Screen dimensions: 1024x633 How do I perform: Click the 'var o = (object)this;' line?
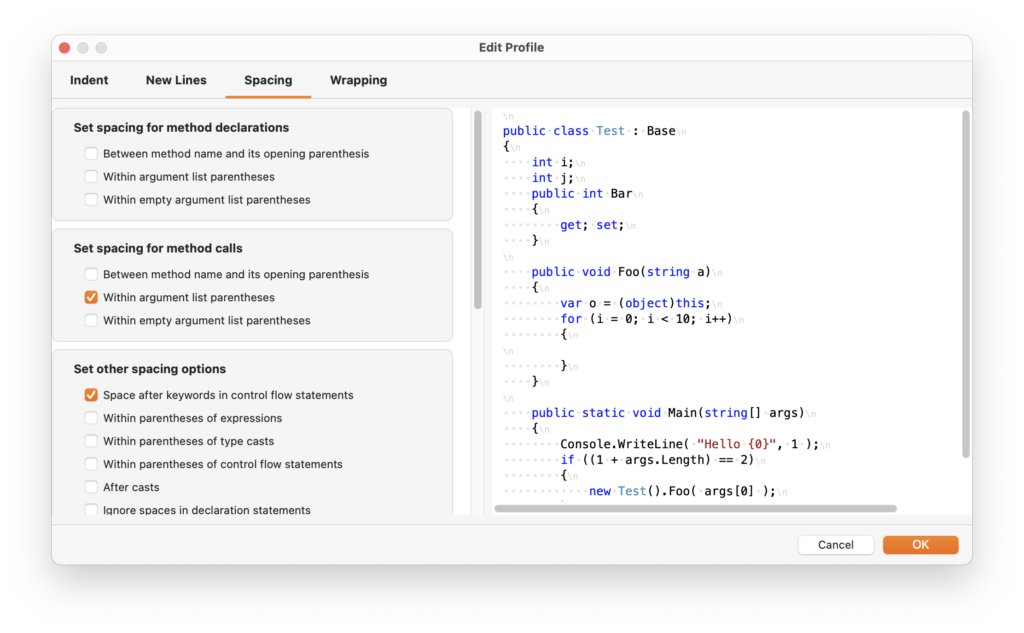(x=635, y=303)
